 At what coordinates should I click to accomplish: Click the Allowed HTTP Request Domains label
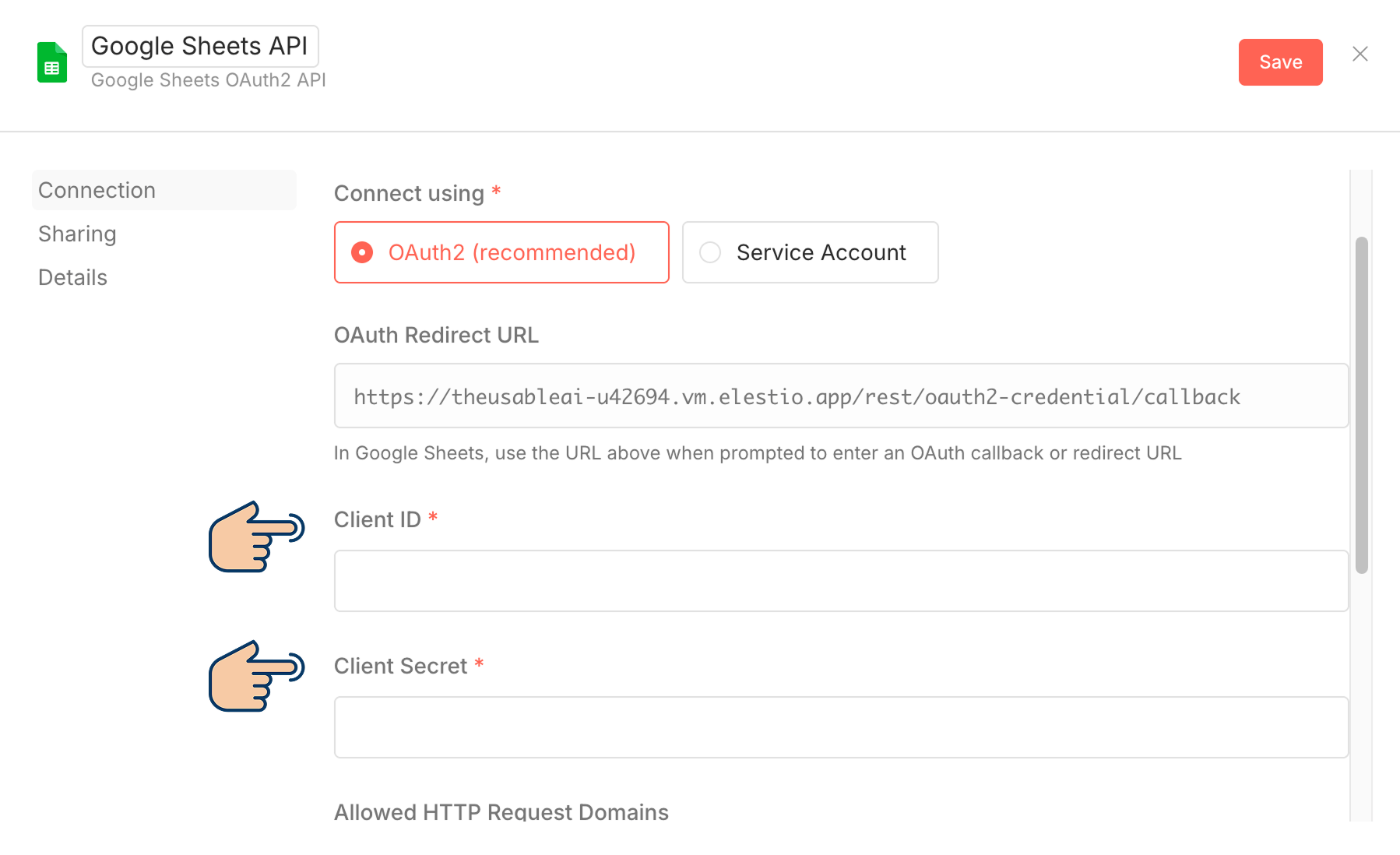coord(501,811)
